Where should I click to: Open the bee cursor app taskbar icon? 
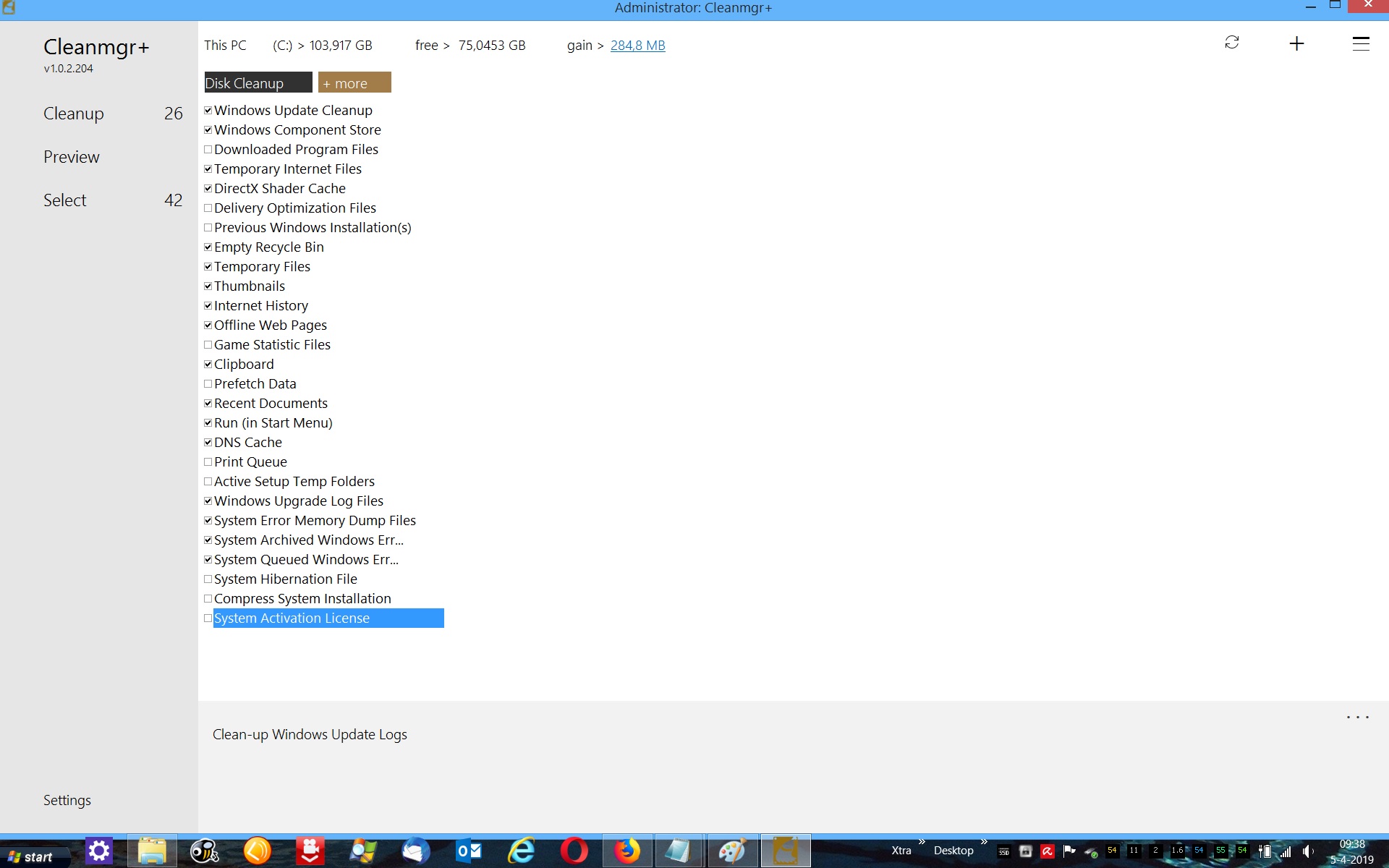204,851
